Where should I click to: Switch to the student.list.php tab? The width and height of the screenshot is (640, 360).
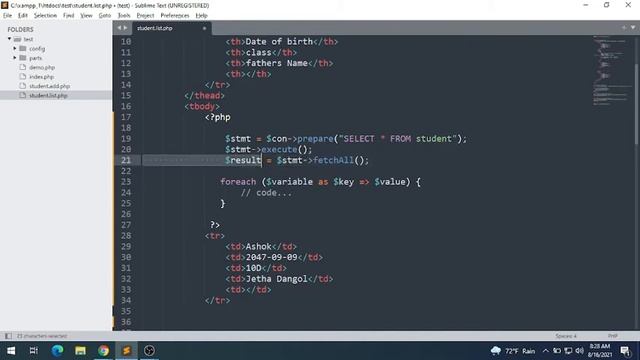[154, 28]
